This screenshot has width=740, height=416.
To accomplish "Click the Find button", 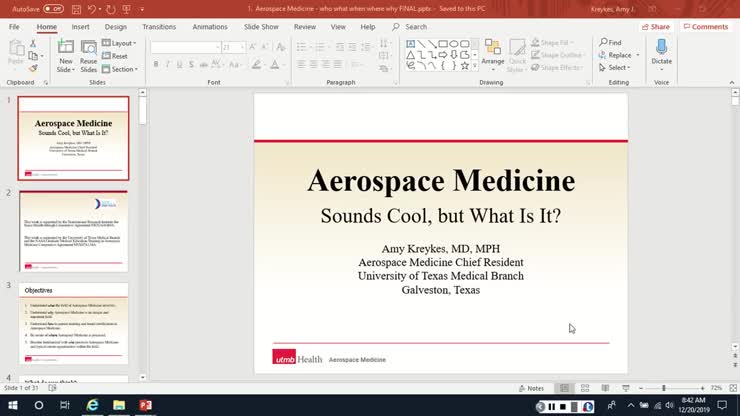I will 611,42.
